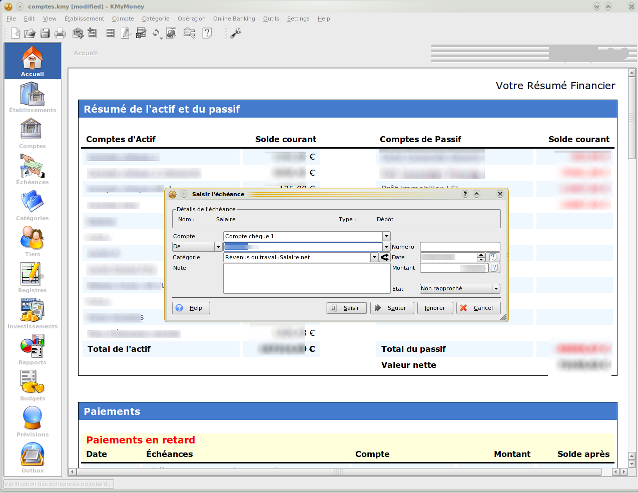Open the Établissements sidebar view

click(x=33, y=97)
